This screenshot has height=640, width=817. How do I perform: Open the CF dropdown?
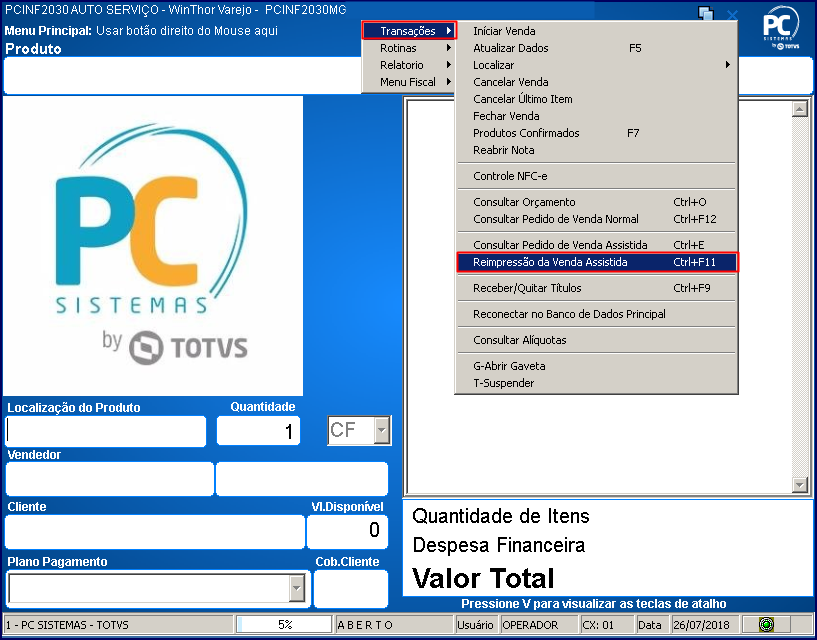(382, 430)
